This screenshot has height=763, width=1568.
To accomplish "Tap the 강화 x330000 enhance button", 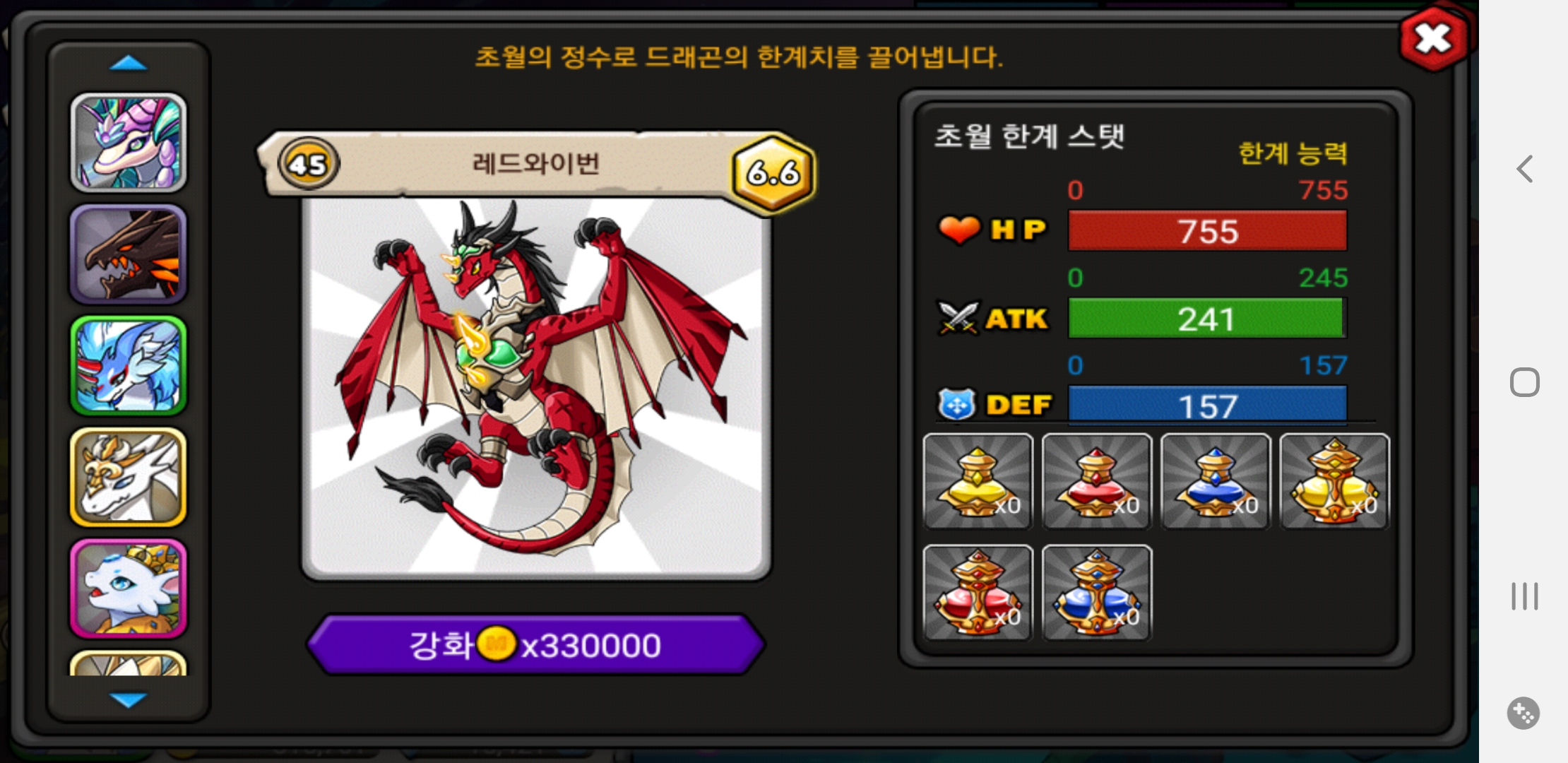I will pos(536,644).
